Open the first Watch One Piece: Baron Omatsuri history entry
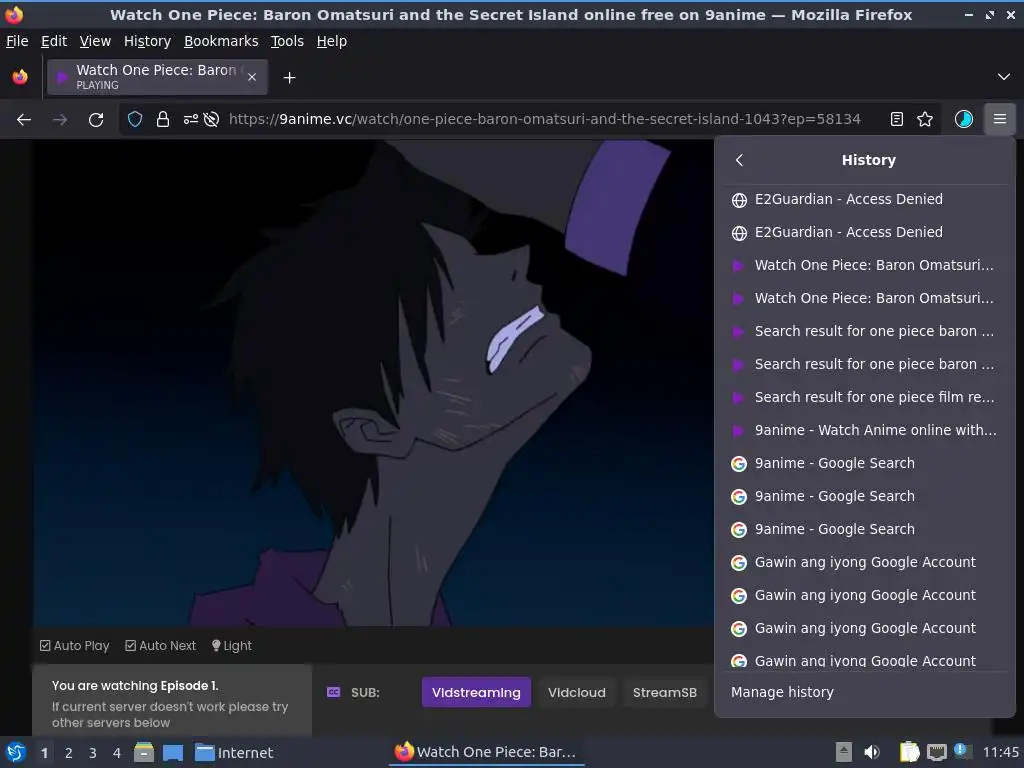This screenshot has height=768, width=1024. click(865, 265)
